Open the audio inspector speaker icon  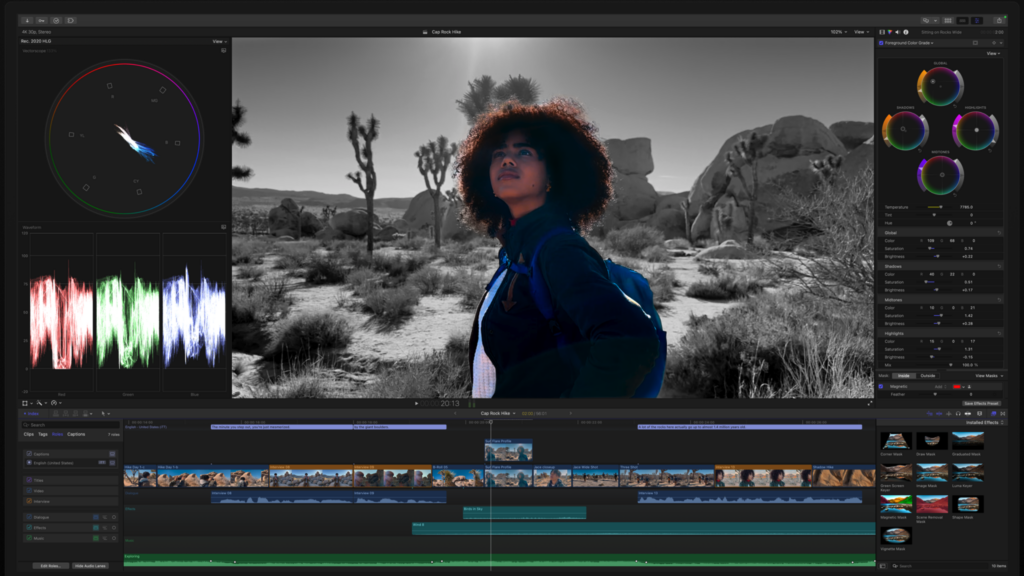click(898, 32)
